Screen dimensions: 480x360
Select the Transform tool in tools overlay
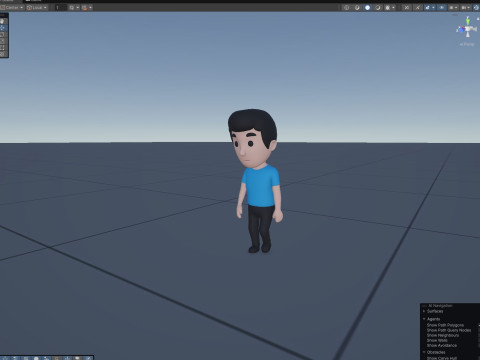pos(3,54)
